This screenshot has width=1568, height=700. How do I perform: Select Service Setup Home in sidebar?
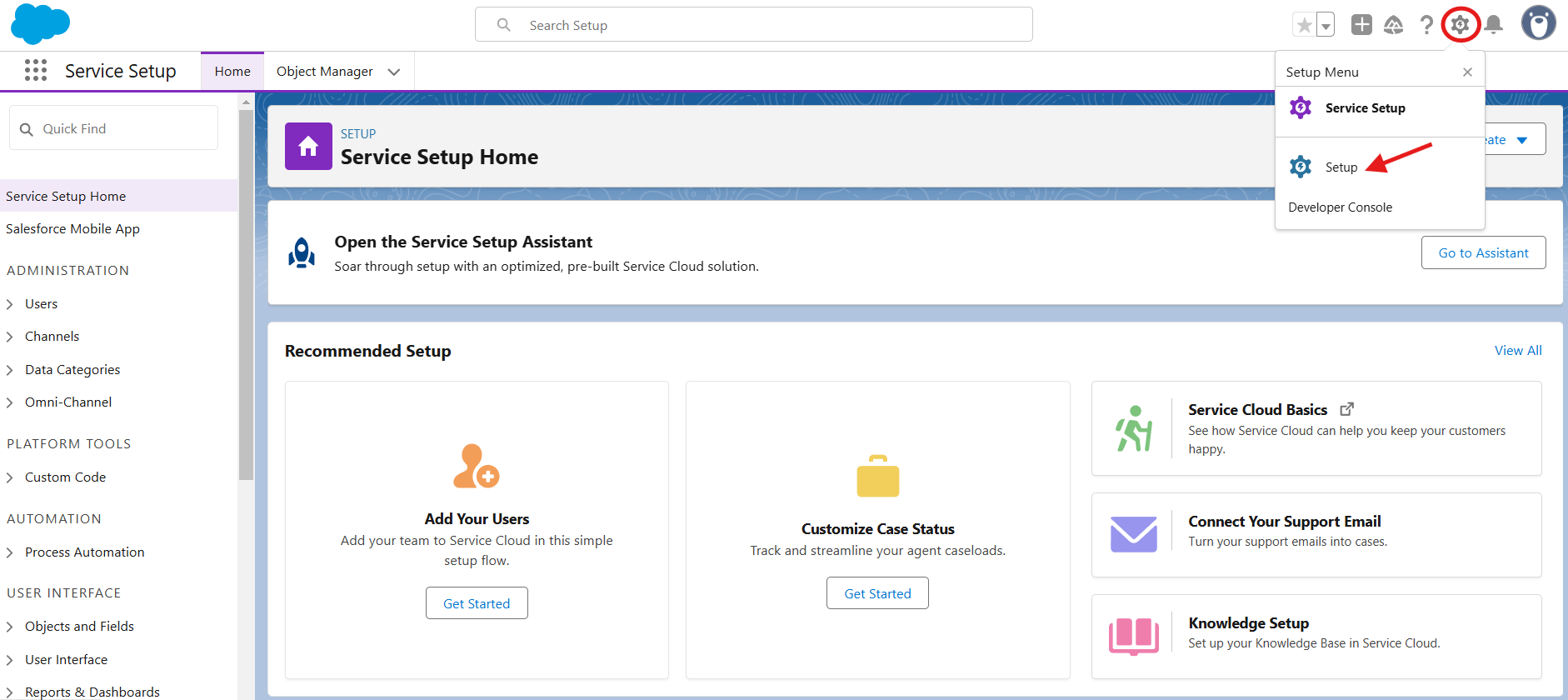[119, 196]
